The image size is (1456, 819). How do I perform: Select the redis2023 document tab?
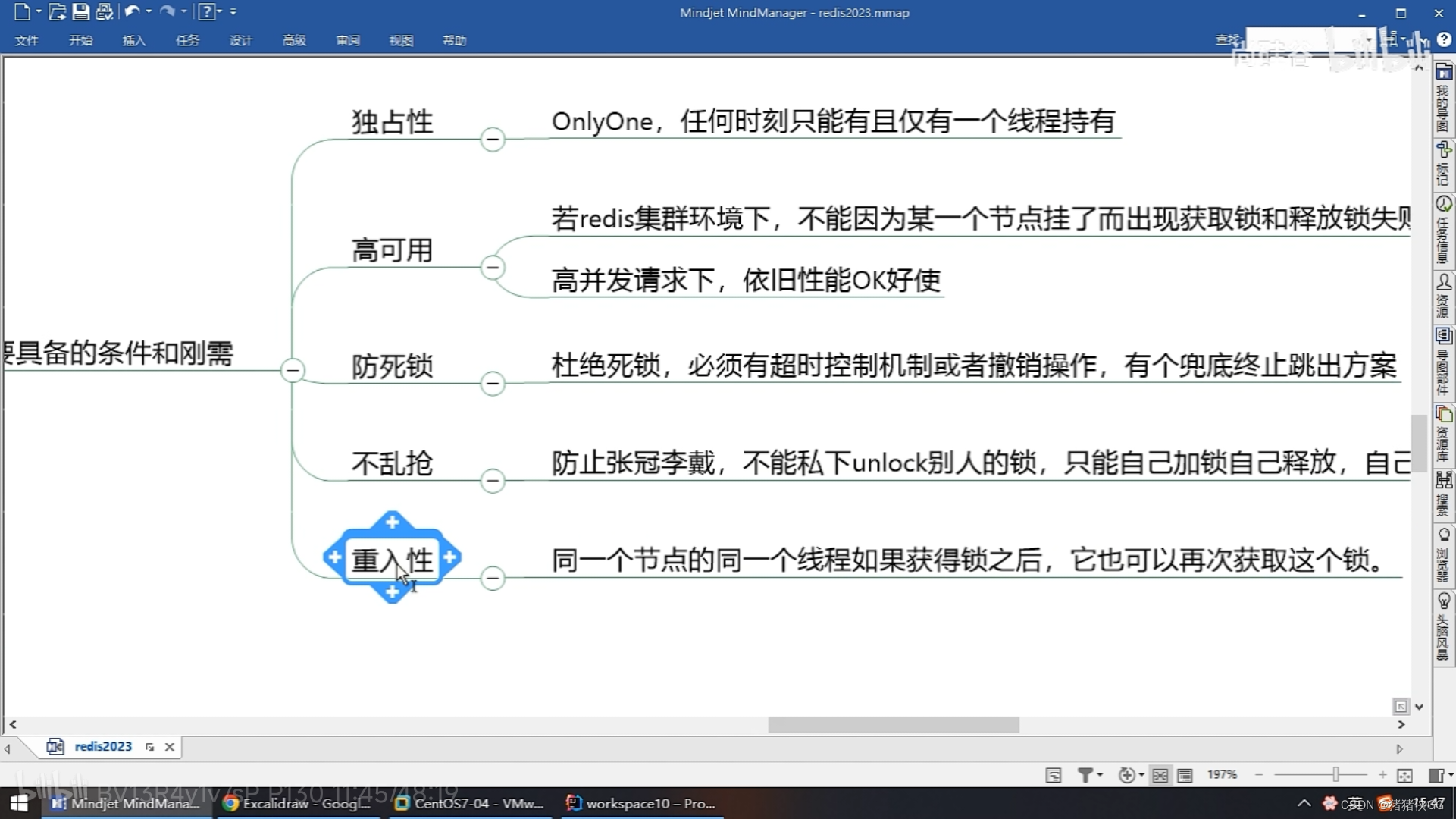[103, 747]
